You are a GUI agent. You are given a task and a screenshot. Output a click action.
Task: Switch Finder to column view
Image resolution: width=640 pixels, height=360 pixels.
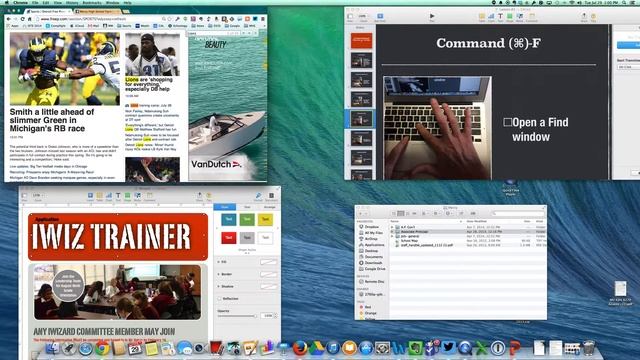(408, 213)
